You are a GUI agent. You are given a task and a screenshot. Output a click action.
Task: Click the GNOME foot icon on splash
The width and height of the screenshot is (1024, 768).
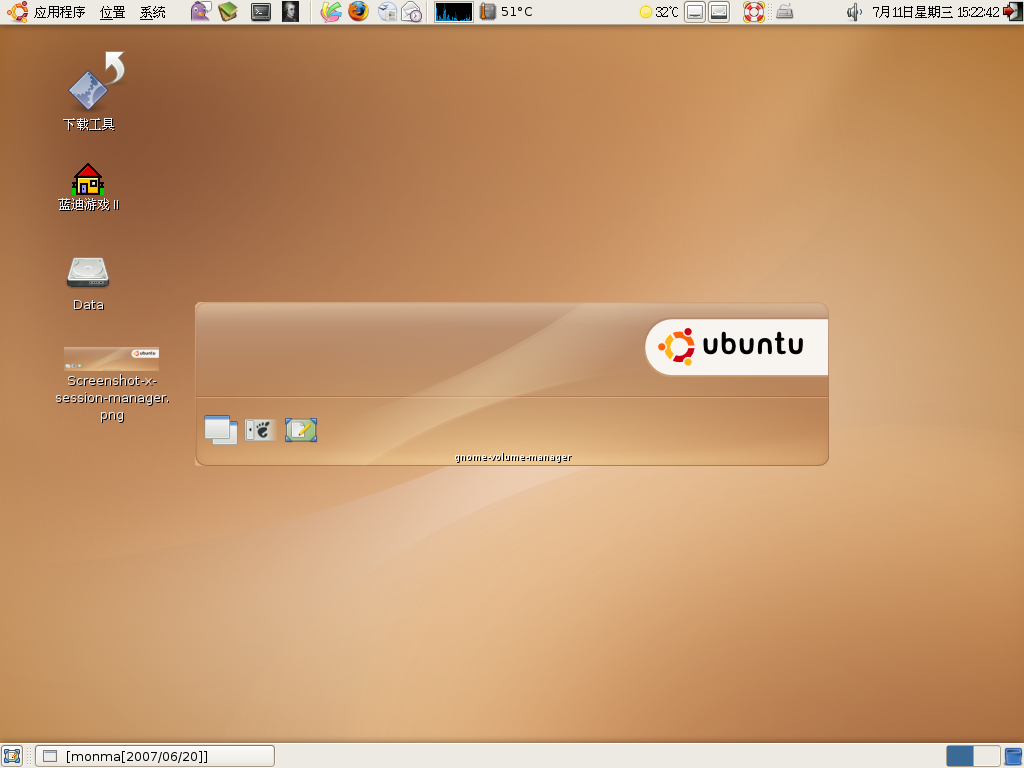click(x=261, y=430)
